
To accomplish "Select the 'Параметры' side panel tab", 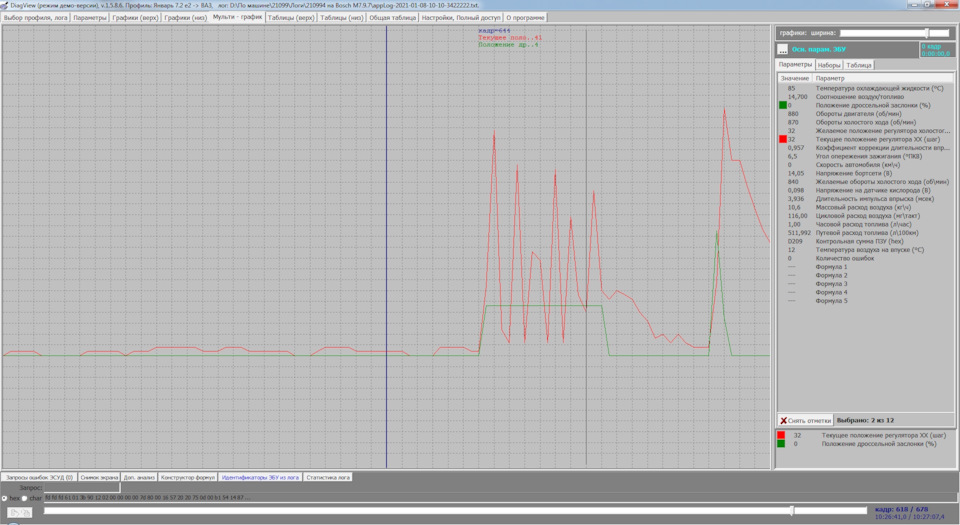I will (x=795, y=64).
